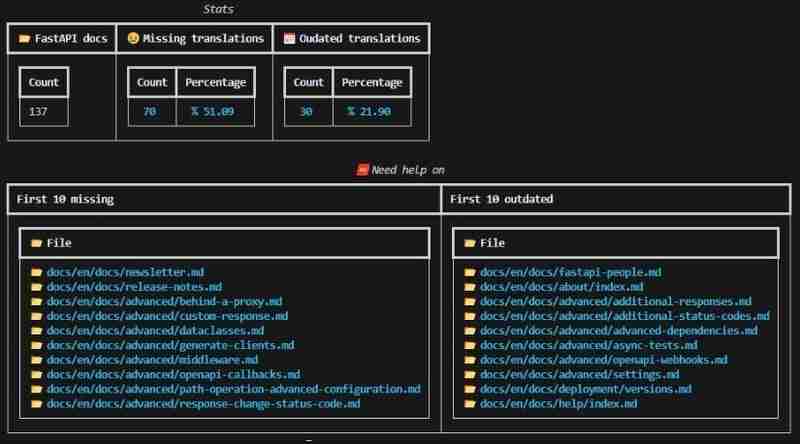Image resolution: width=800 pixels, height=444 pixels.
Task: Select path docs/en/docs/fastapi-people.md
Action: (x=570, y=273)
